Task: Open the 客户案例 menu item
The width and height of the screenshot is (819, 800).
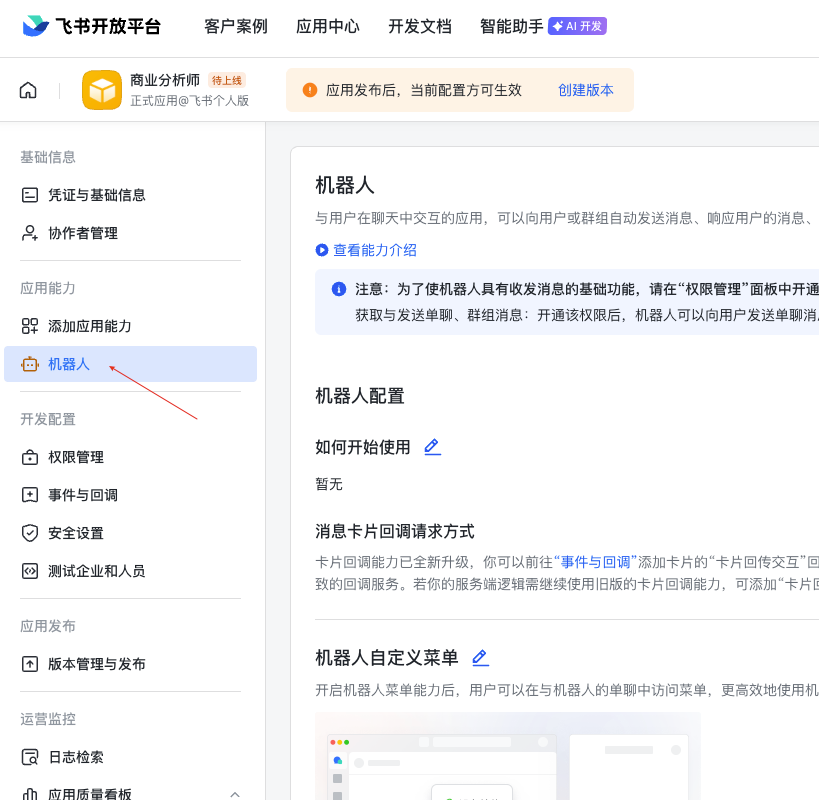Action: 236,26
